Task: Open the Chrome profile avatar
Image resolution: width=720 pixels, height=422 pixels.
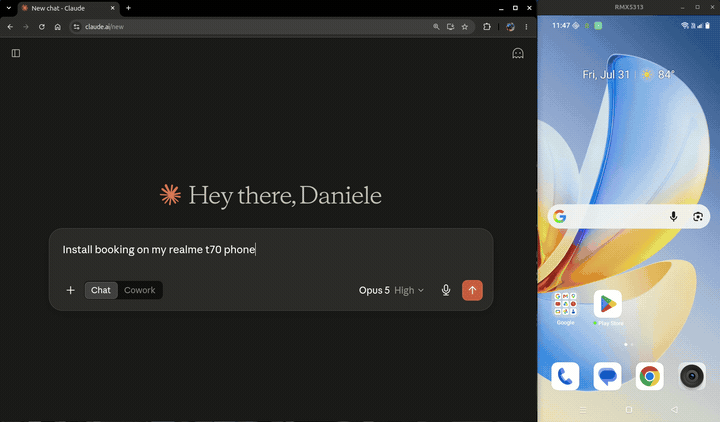Action: (x=510, y=27)
